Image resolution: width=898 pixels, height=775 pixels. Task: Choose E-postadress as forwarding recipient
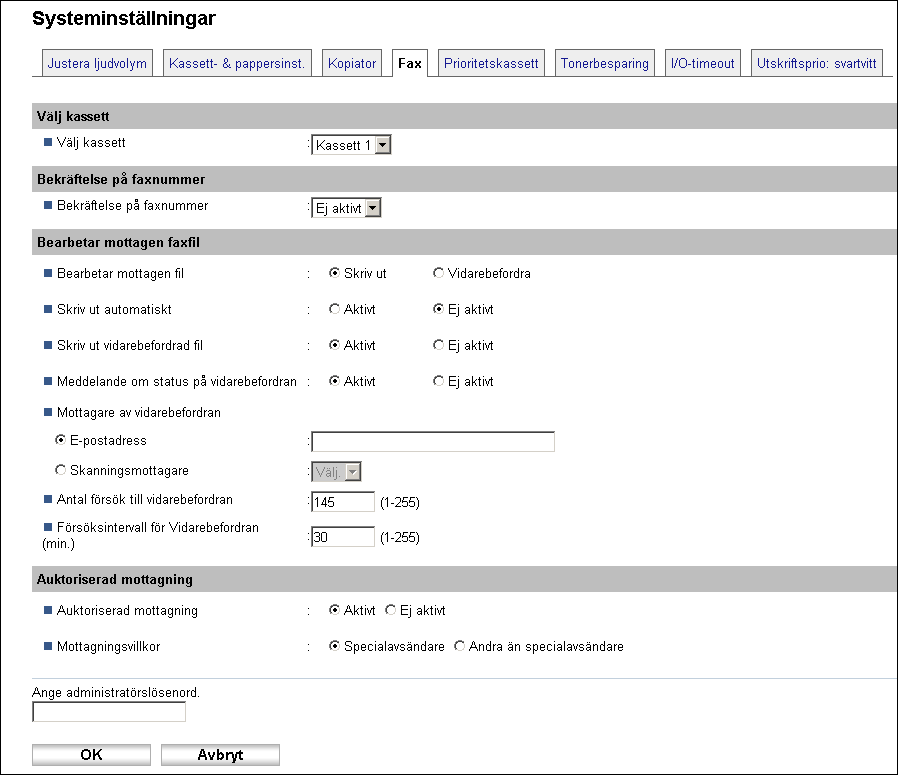coord(60,440)
